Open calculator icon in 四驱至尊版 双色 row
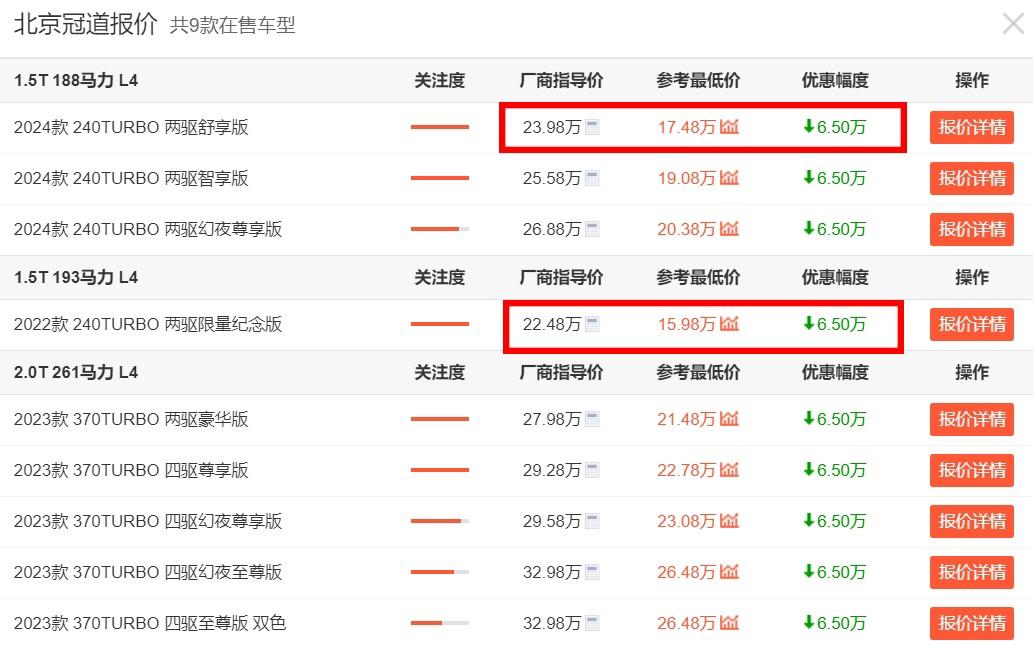The image size is (1033, 645). click(592, 623)
